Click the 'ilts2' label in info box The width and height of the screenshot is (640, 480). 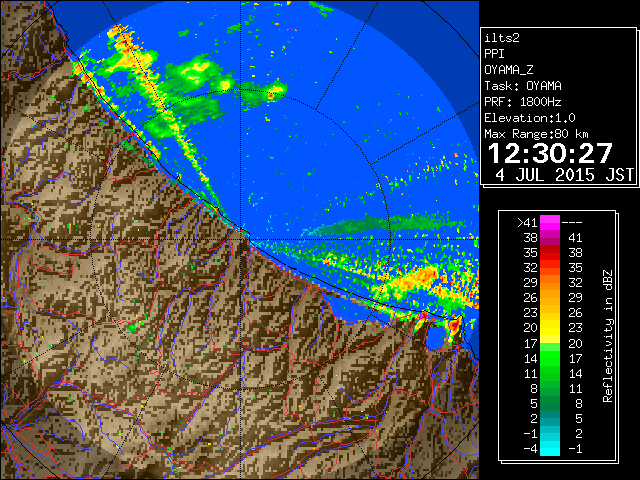[502, 38]
